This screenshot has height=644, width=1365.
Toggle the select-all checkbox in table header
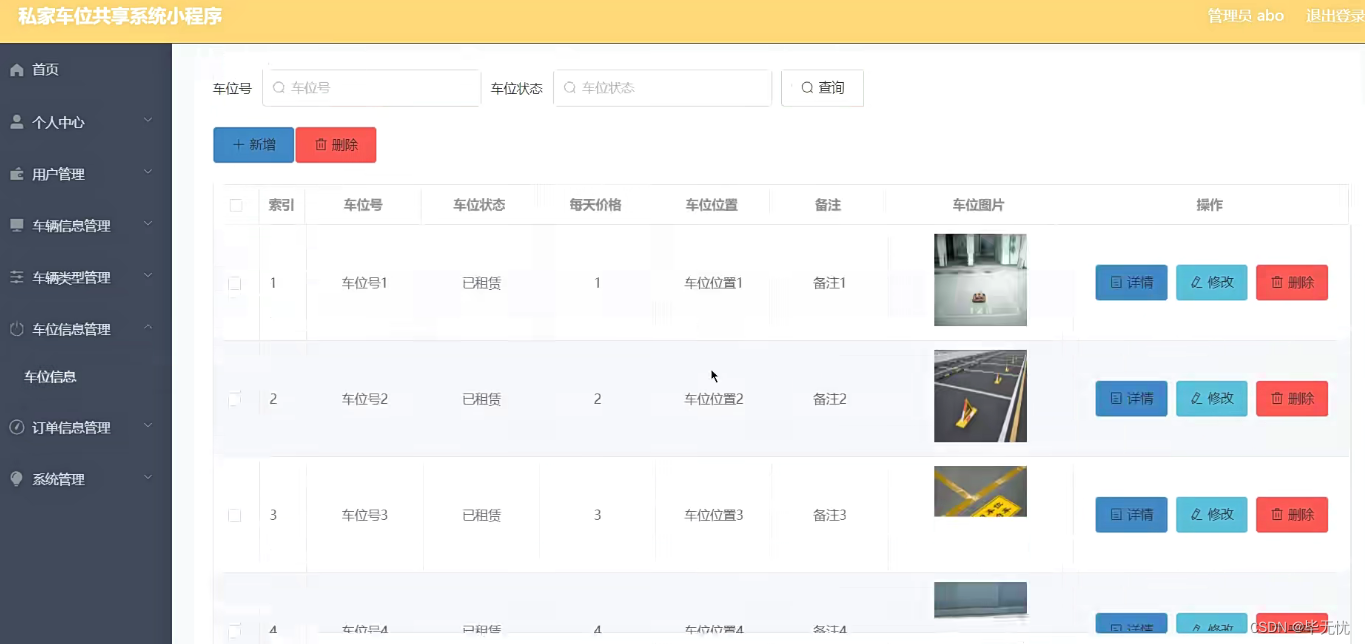(x=236, y=206)
